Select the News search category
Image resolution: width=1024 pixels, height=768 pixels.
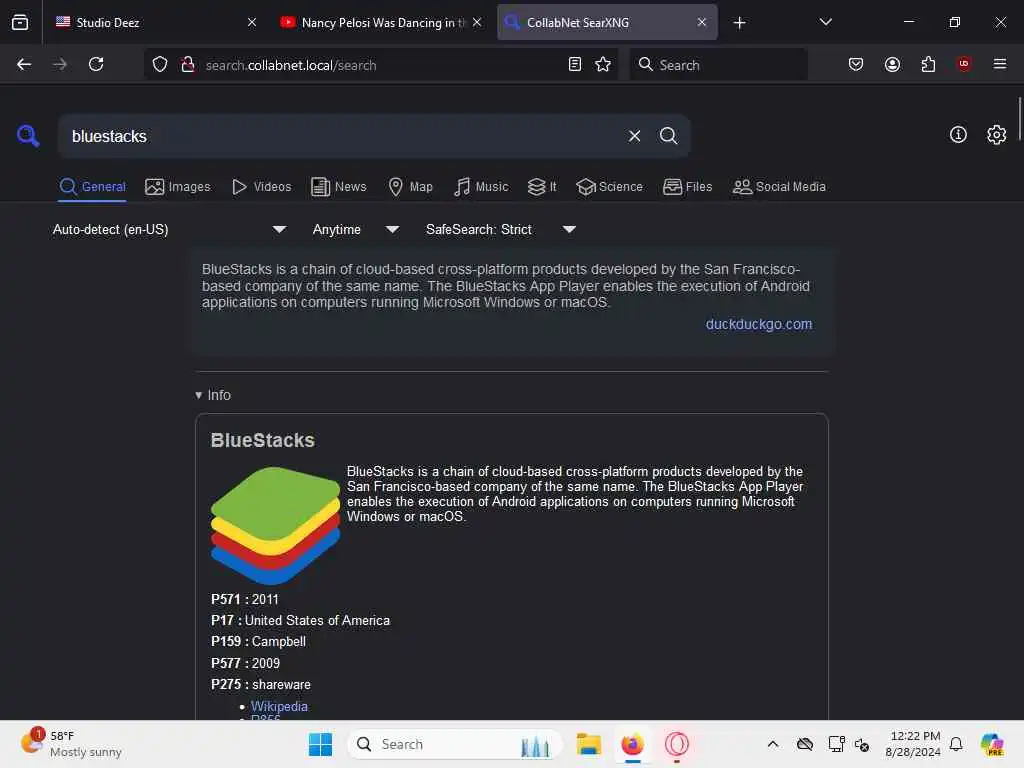[x=339, y=187]
